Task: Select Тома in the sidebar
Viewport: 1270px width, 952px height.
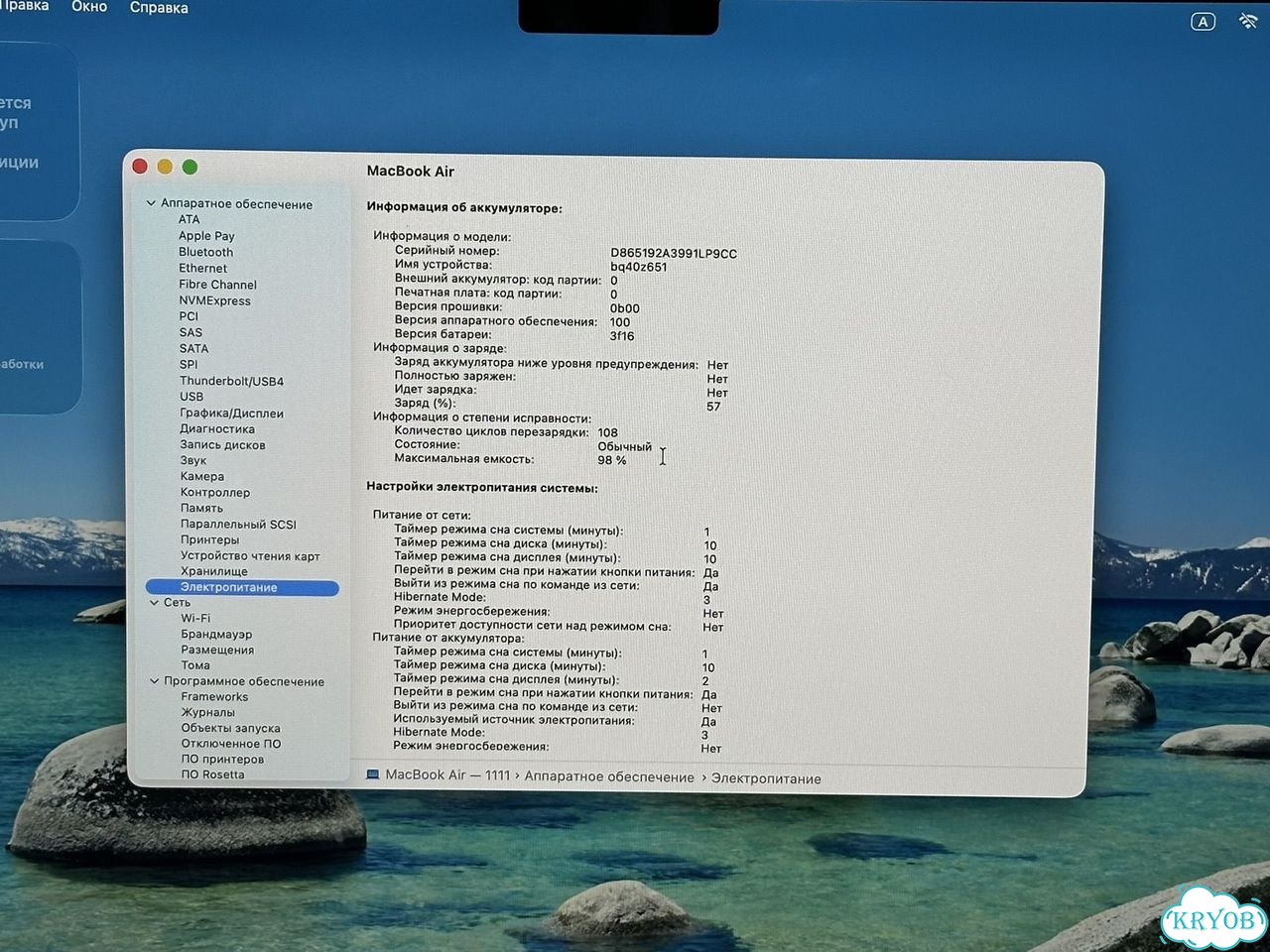Action: pyautogui.click(x=195, y=665)
